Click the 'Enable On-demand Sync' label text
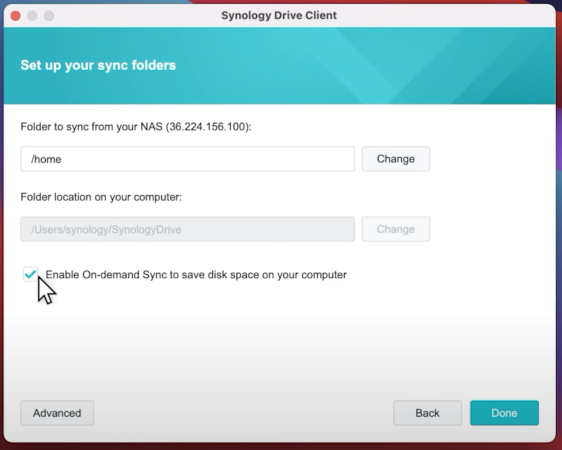The height and width of the screenshot is (450, 562). click(x=196, y=275)
